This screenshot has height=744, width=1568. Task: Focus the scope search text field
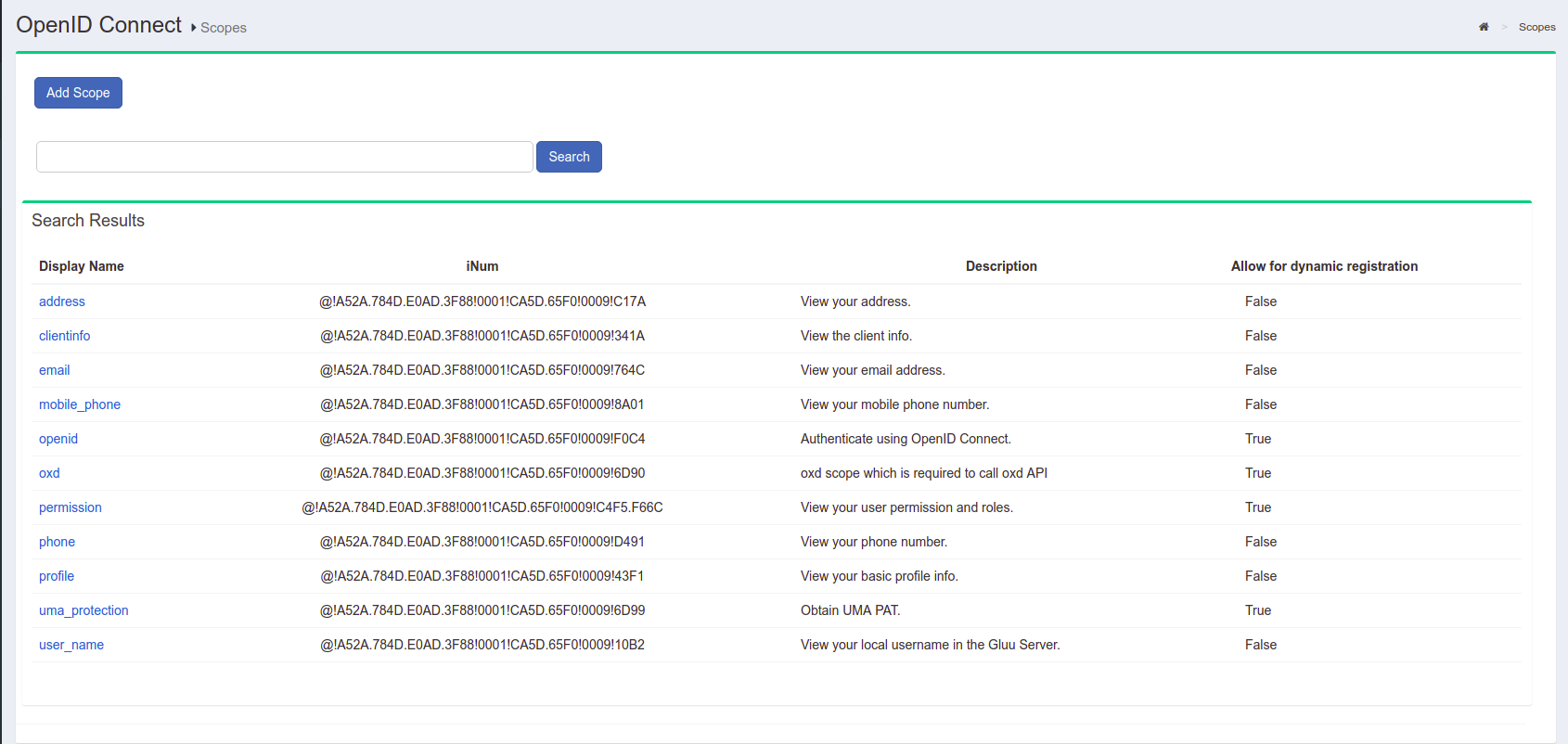(284, 157)
